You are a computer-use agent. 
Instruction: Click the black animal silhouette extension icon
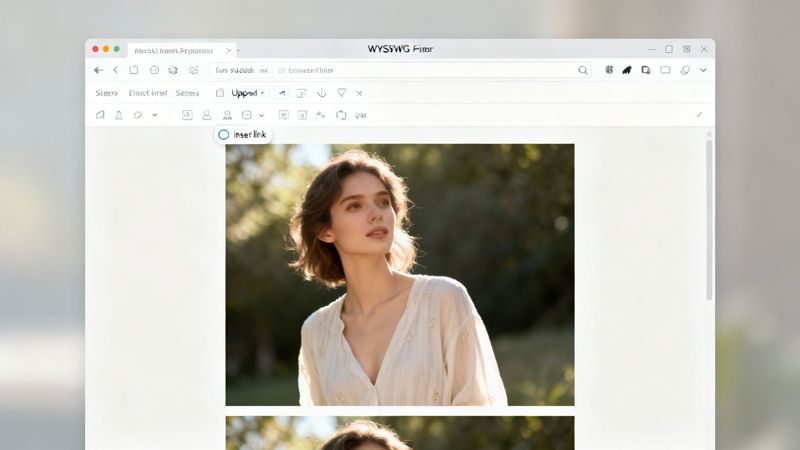pos(627,70)
